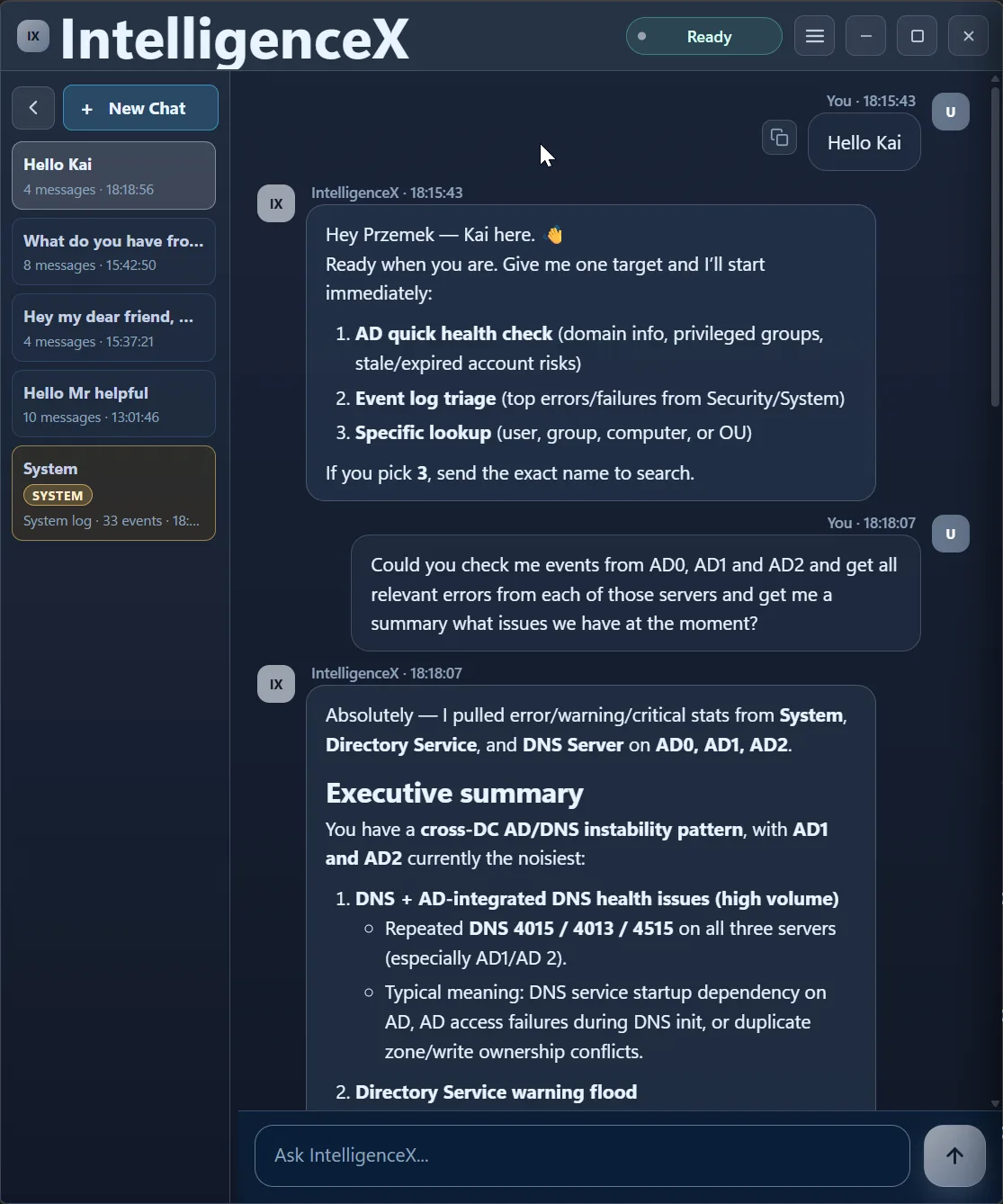Open the "What do you have fro..." chat

113,252
